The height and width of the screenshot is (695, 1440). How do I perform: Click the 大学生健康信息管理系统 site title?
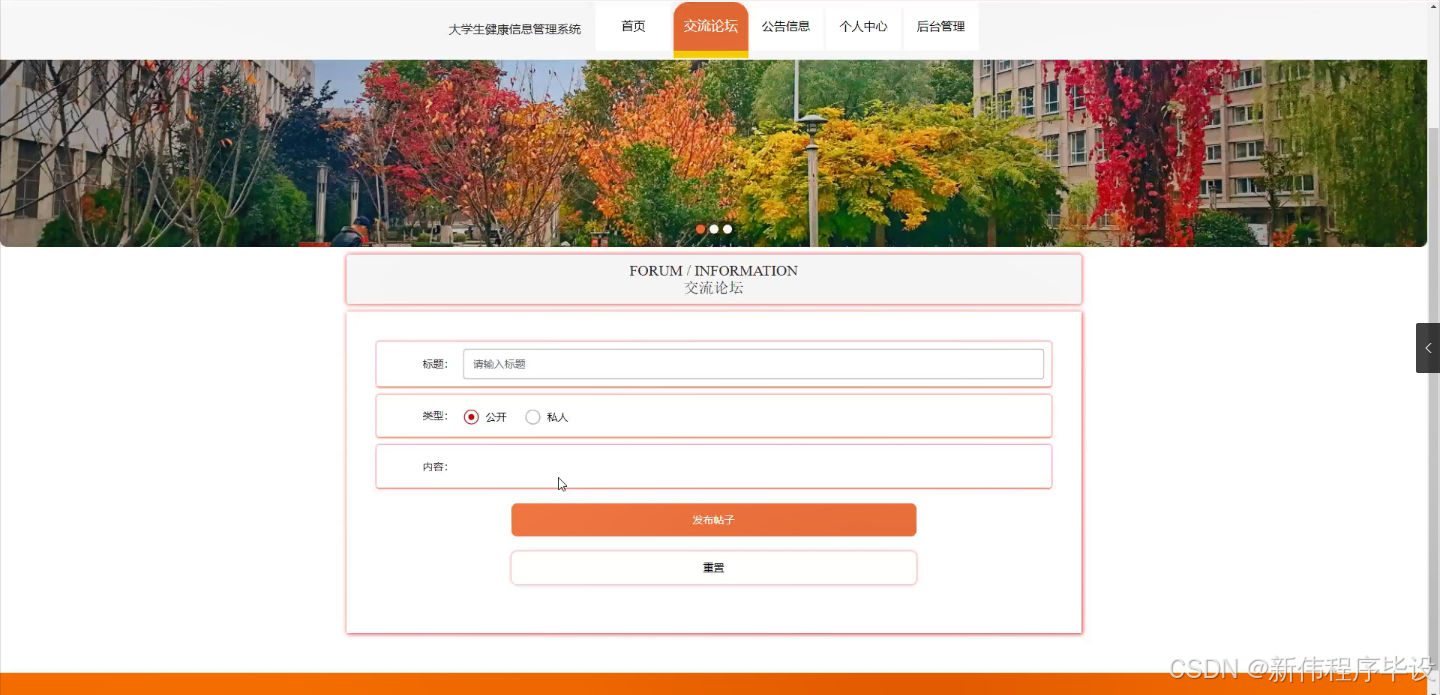coord(514,29)
